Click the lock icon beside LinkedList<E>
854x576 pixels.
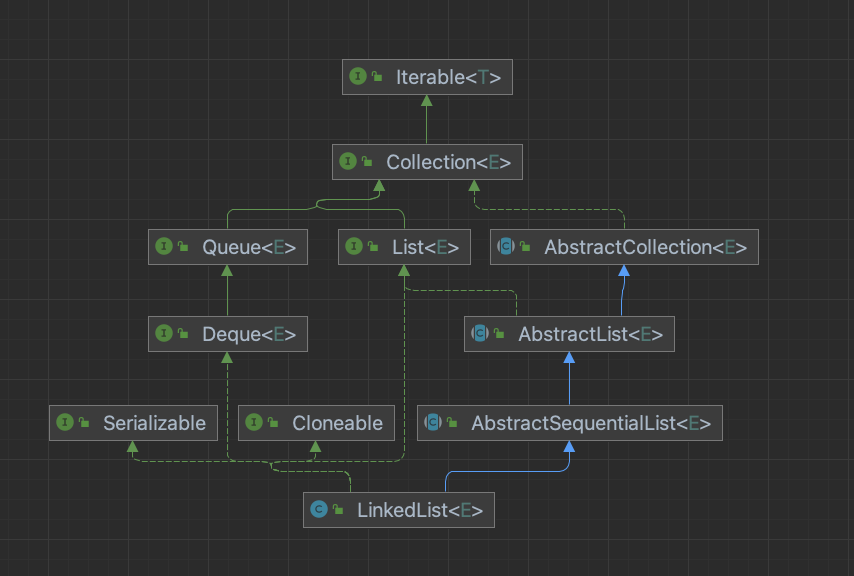338,509
